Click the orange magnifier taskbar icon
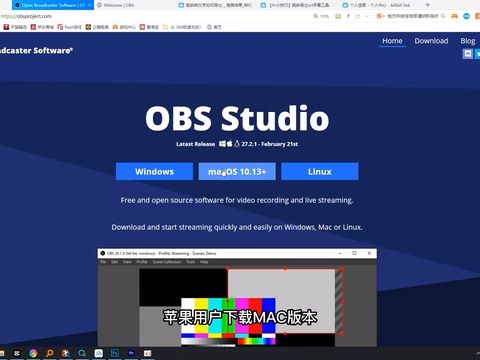This screenshot has width=480, height=360. [49, 353]
